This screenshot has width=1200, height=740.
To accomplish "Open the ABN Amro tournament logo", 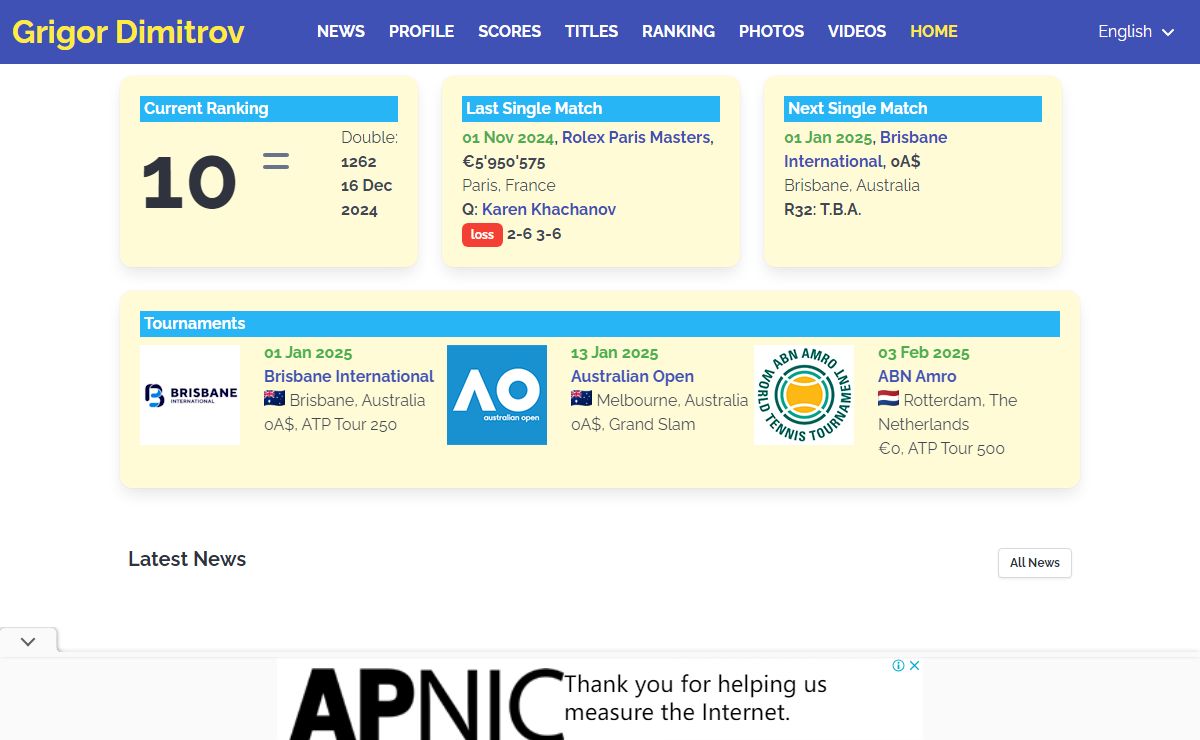I will (x=804, y=395).
